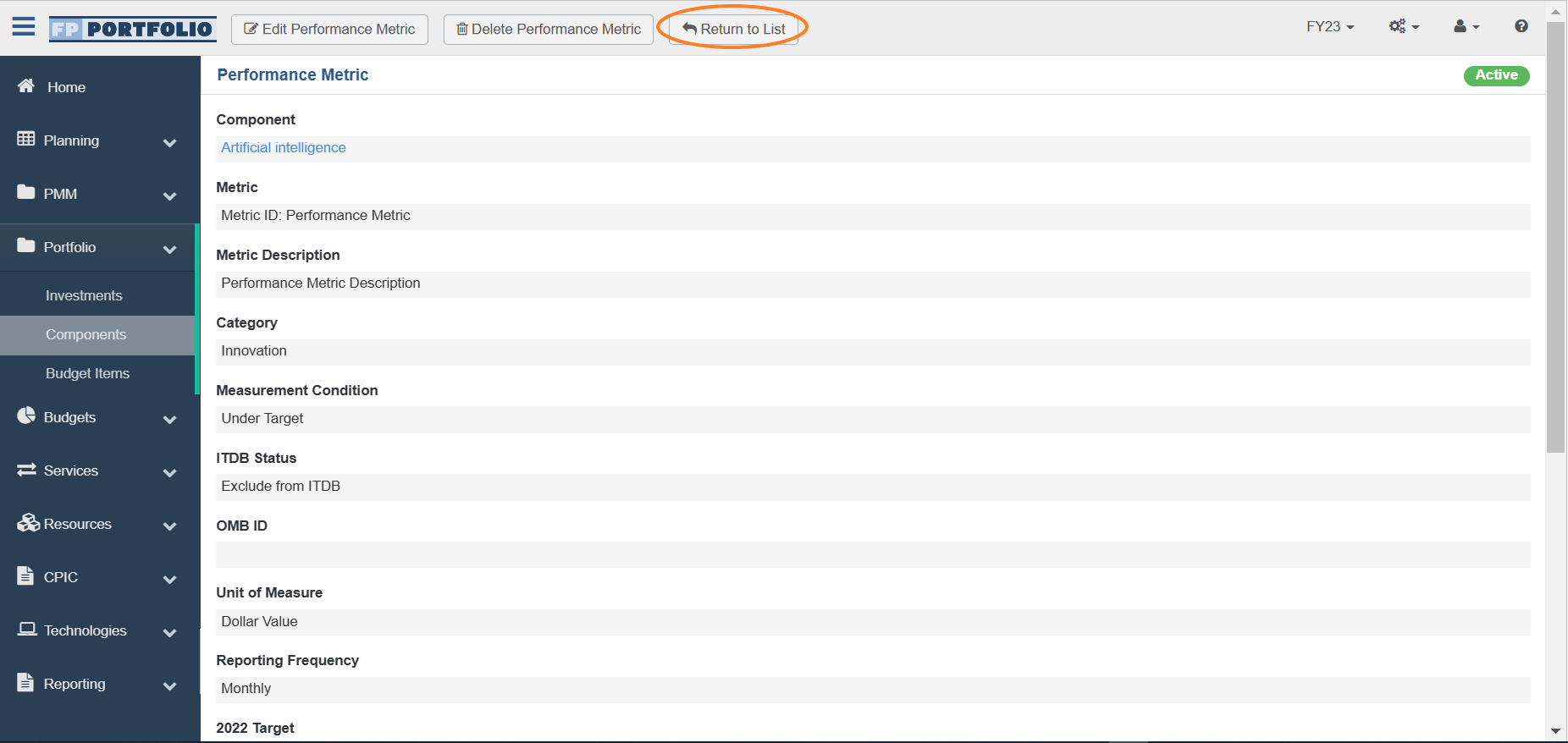This screenshot has width=1568, height=743.
Task: Click the Budgets pie chart icon
Action: 26,416
